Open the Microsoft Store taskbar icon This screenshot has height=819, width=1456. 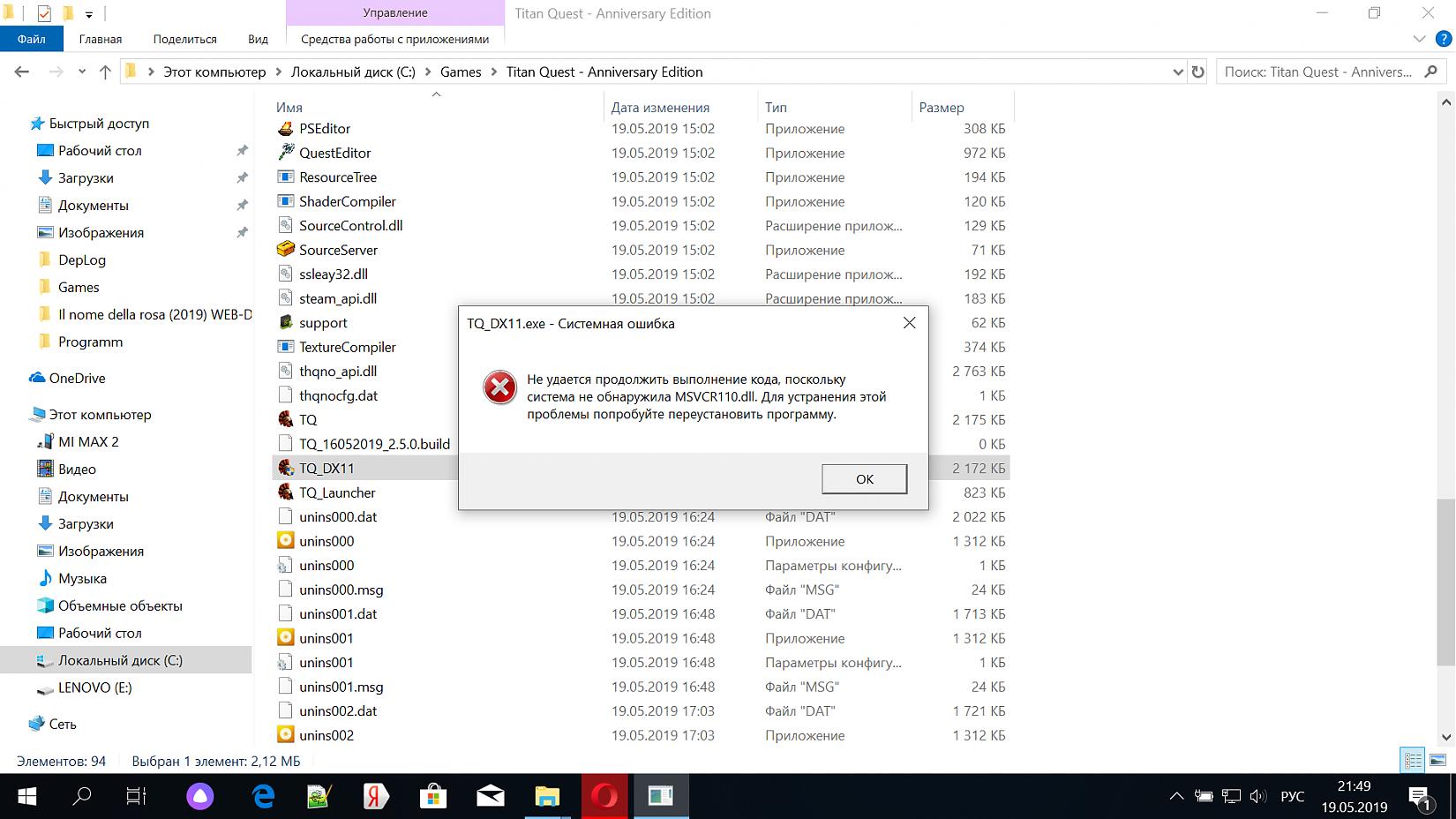coord(433,797)
